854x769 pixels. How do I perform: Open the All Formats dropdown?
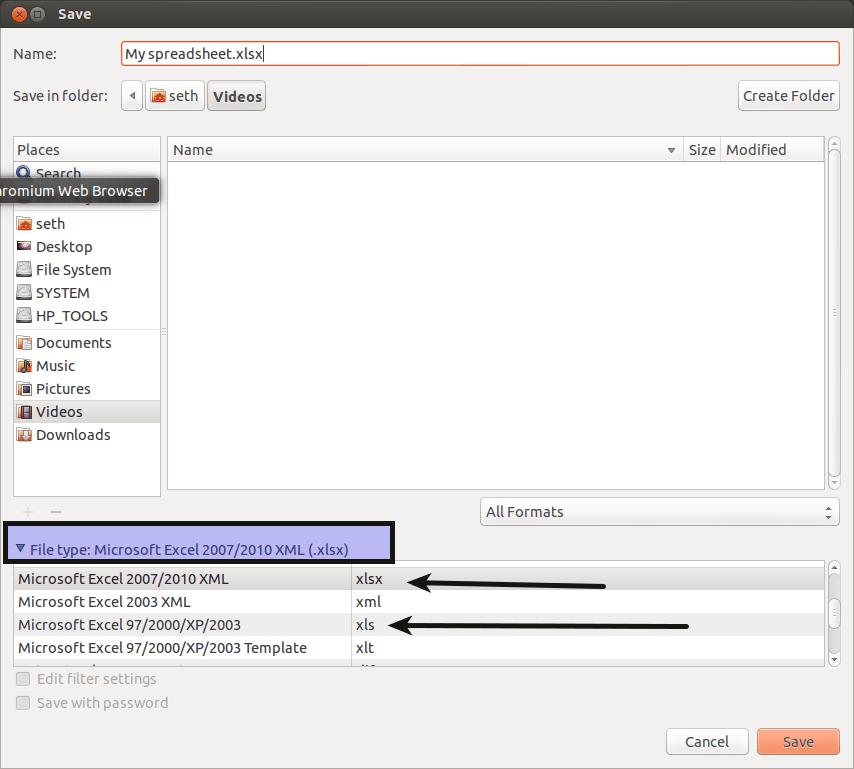click(x=659, y=511)
